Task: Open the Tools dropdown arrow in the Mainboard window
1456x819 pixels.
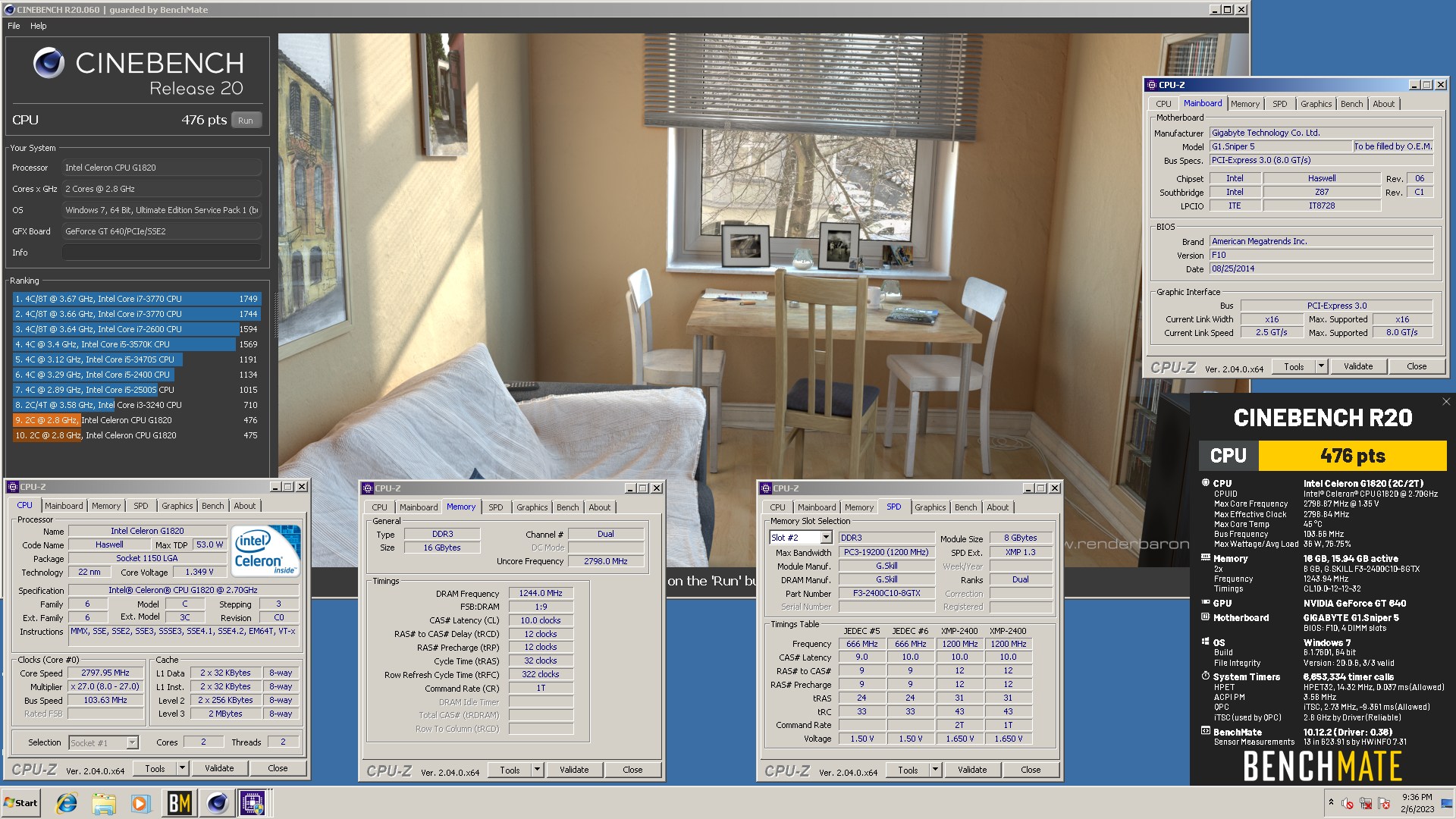Action: 1321,366
